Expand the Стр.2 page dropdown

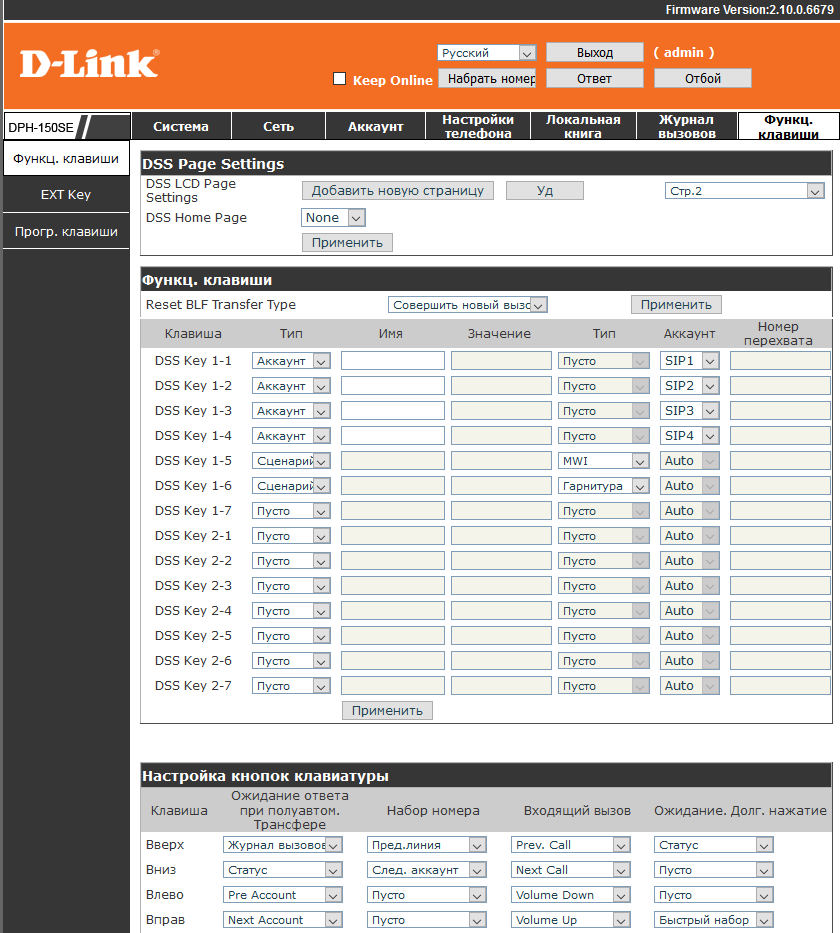point(744,191)
